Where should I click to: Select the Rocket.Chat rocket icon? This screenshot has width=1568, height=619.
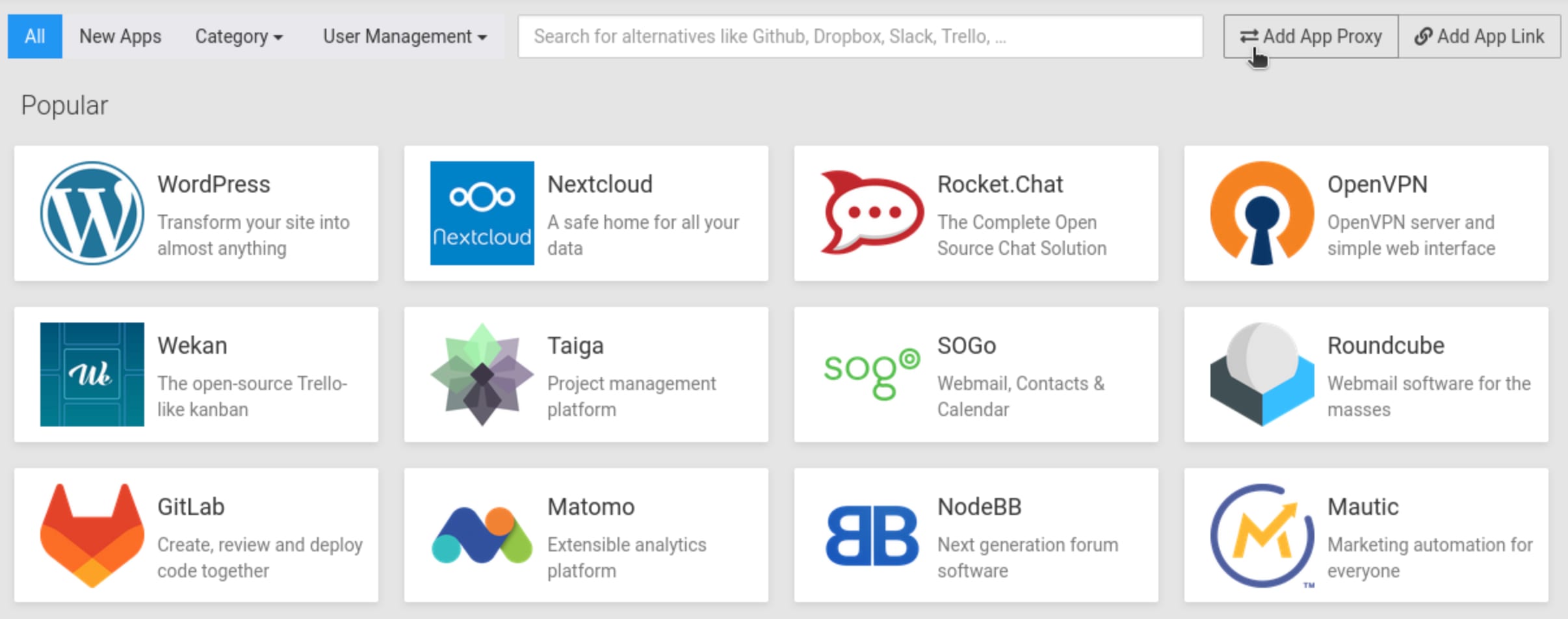pyautogui.click(x=872, y=213)
